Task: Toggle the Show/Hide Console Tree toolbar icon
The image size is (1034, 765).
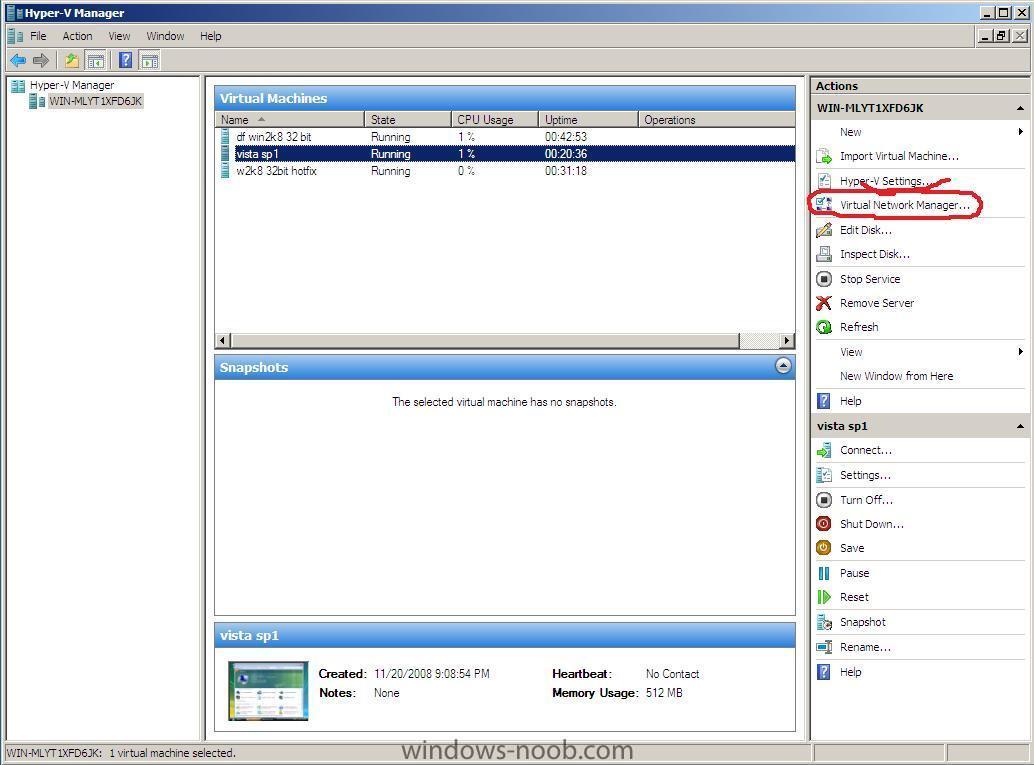Action: [96, 61]
